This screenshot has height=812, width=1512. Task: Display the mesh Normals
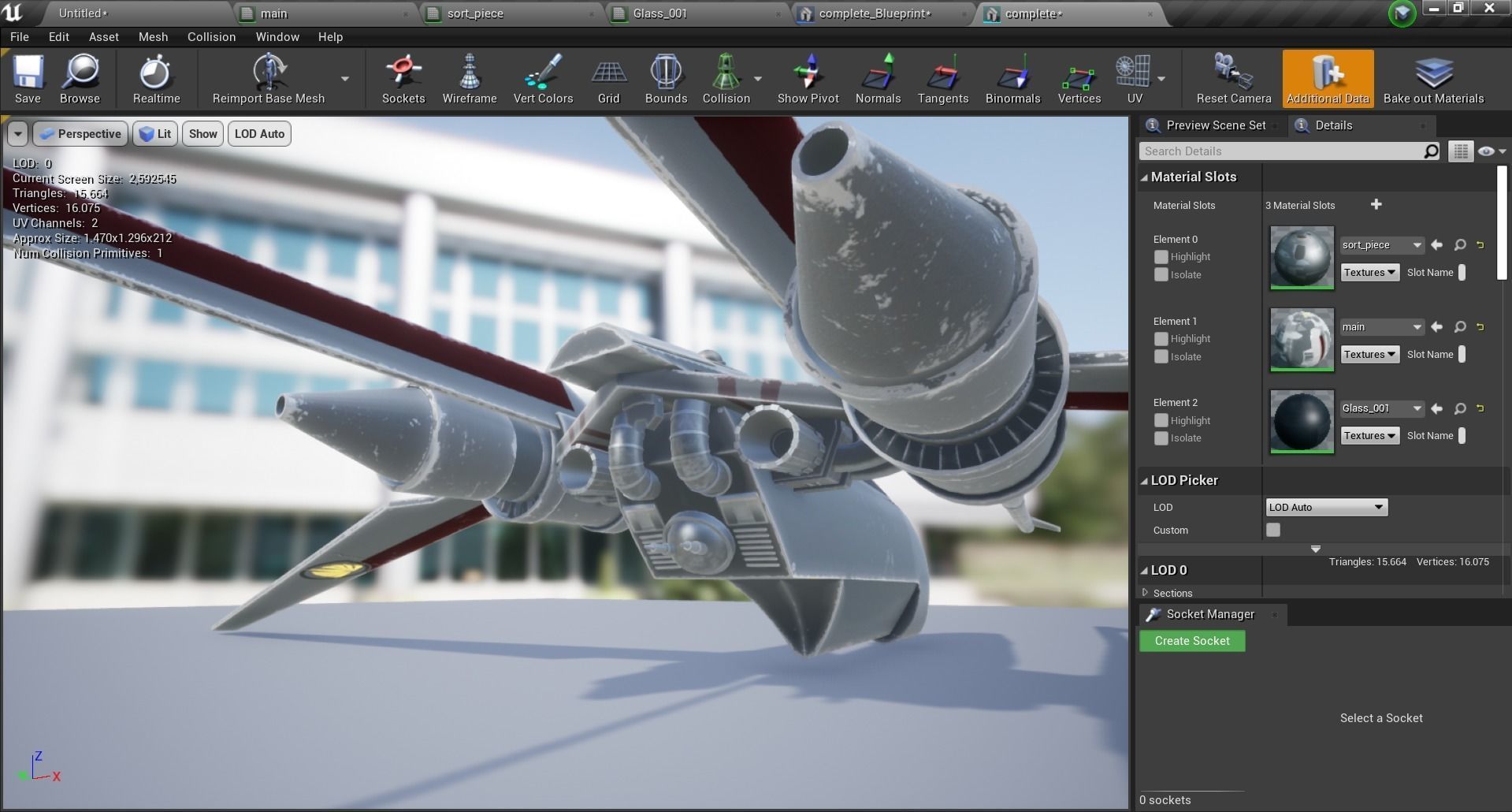pos(877,78)
